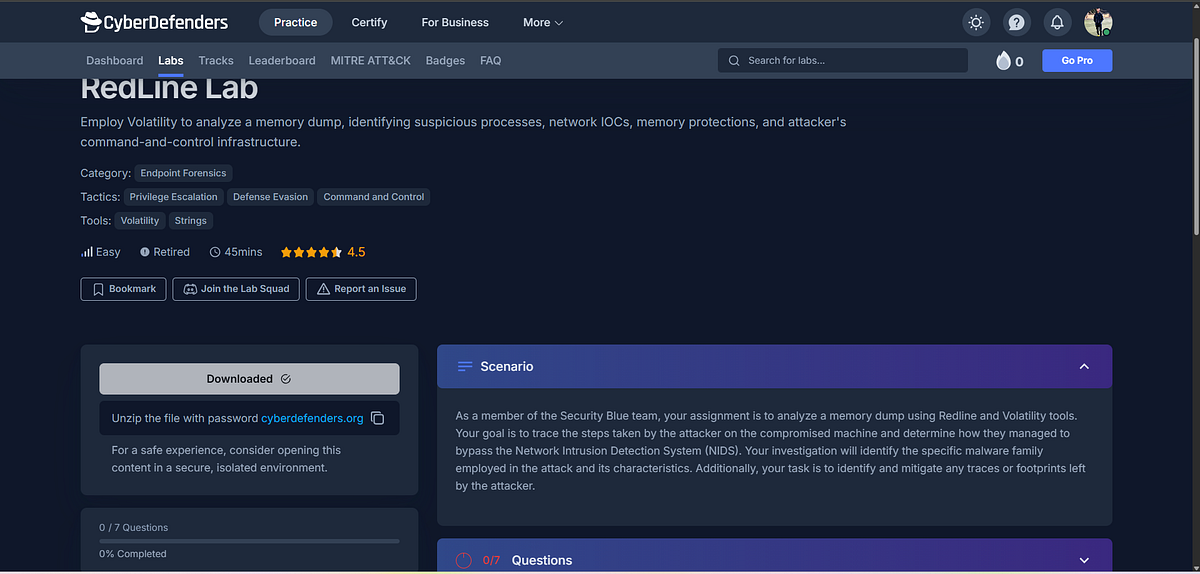The image size is (1200, 574).
Task: Click the warning triangle in Report an Issue
Action: pos(323,289)
